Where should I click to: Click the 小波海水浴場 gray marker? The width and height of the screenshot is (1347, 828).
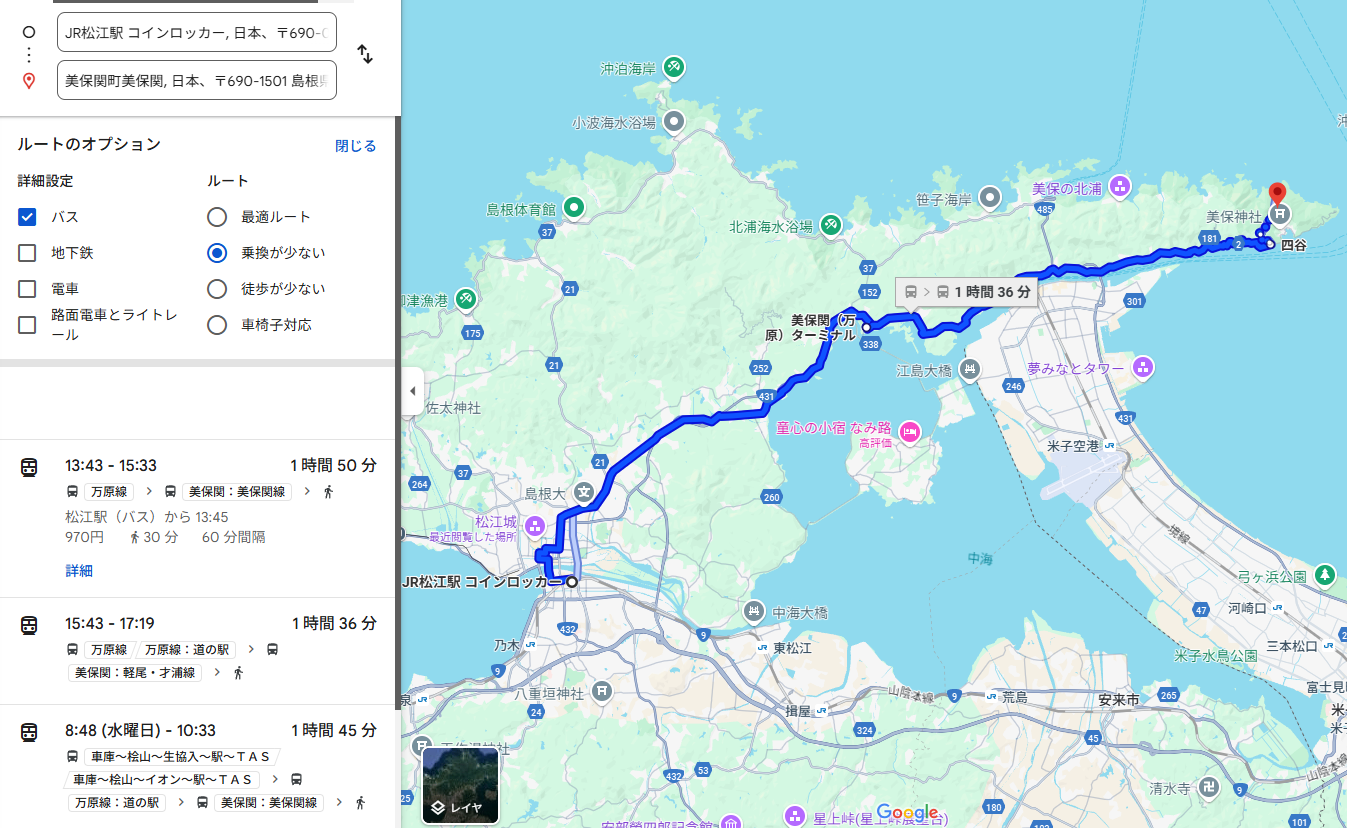pyautogui.click(x=674, y=121)
